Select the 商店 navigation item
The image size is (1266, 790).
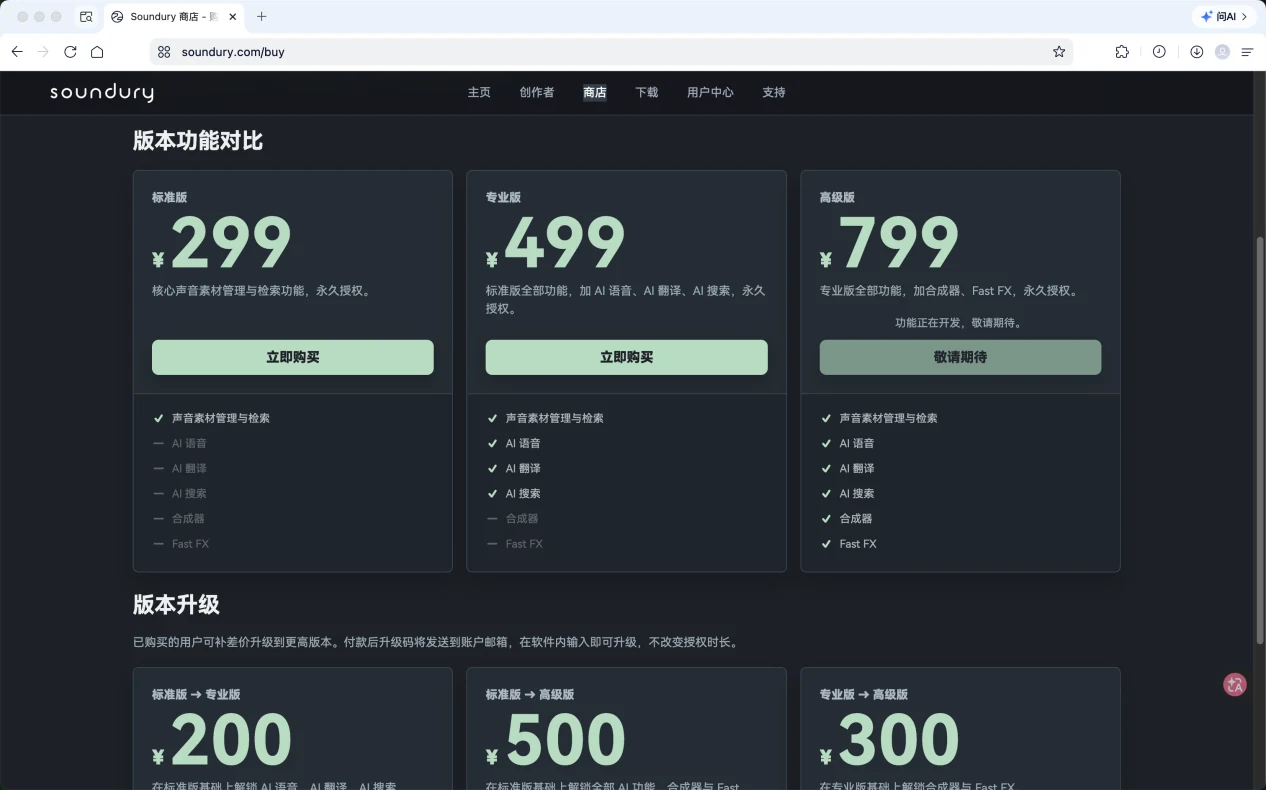595,92
